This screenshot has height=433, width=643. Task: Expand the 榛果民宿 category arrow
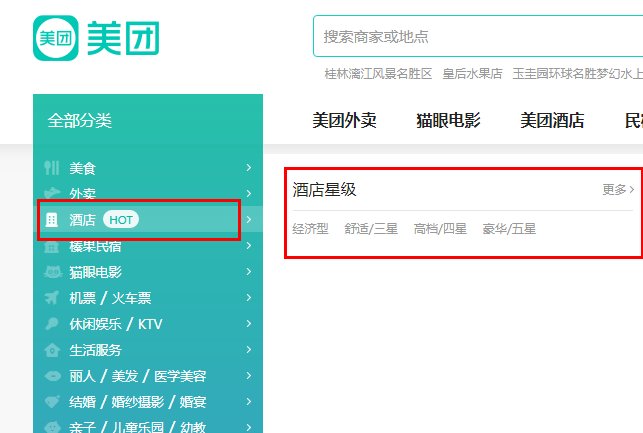pyautogui.click(x=249, y=246)
